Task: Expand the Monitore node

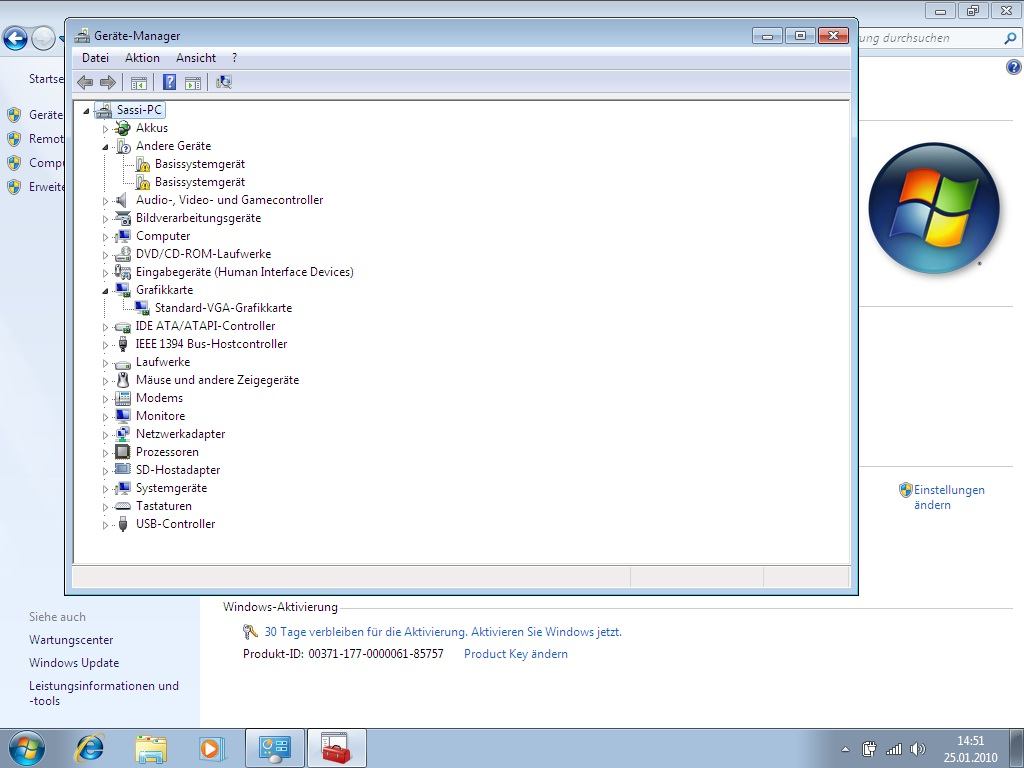Action: [105, 417]
